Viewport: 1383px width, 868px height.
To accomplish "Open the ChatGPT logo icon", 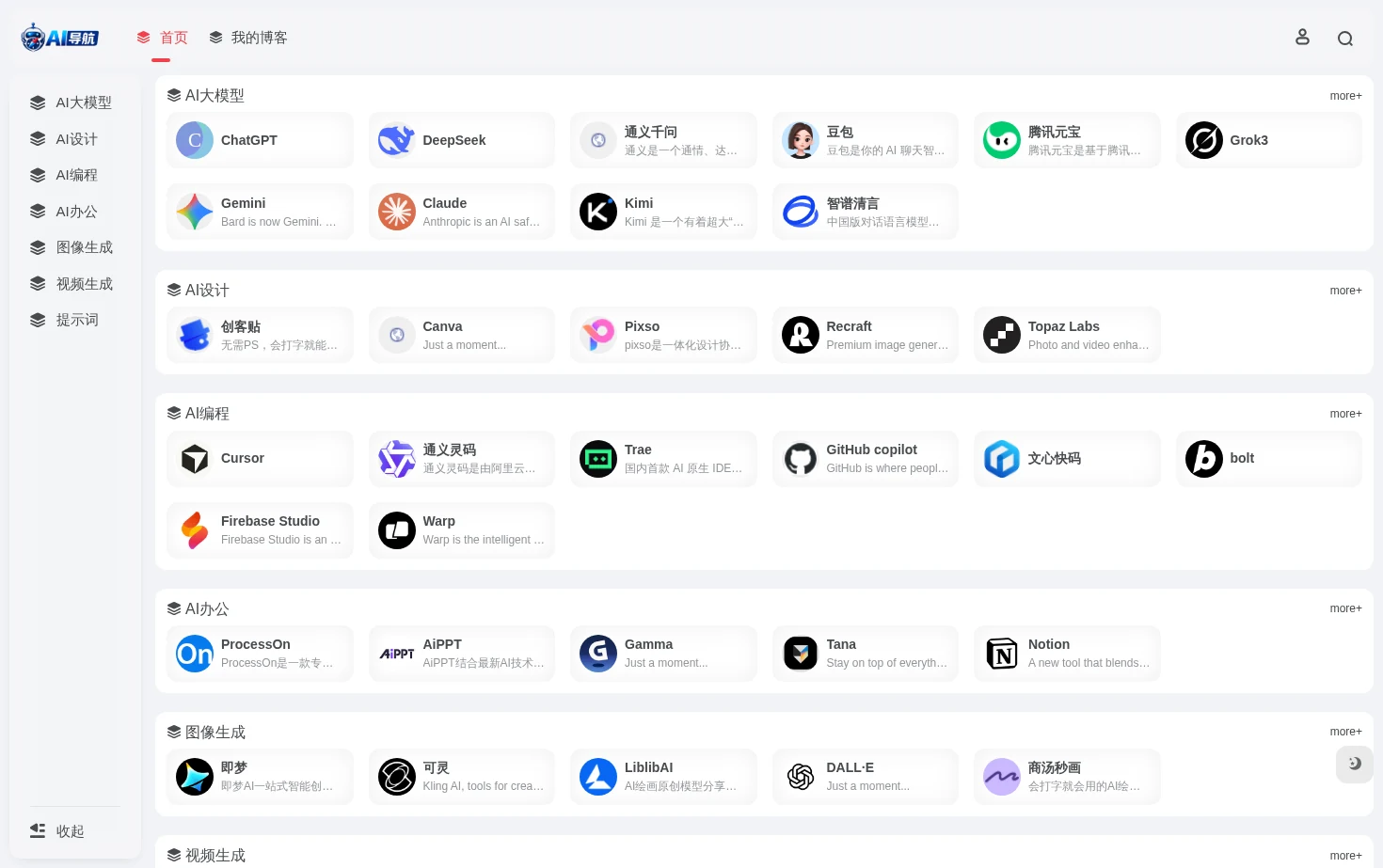I will point(195,140).
